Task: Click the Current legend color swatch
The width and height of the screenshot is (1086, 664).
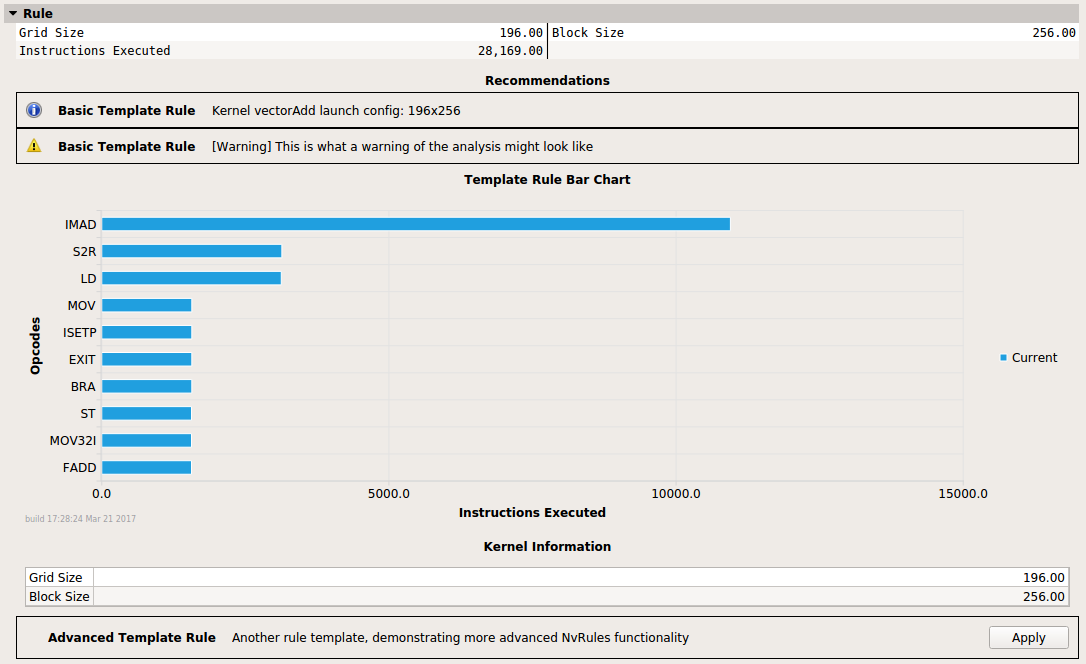Action: pos(1003,358)
